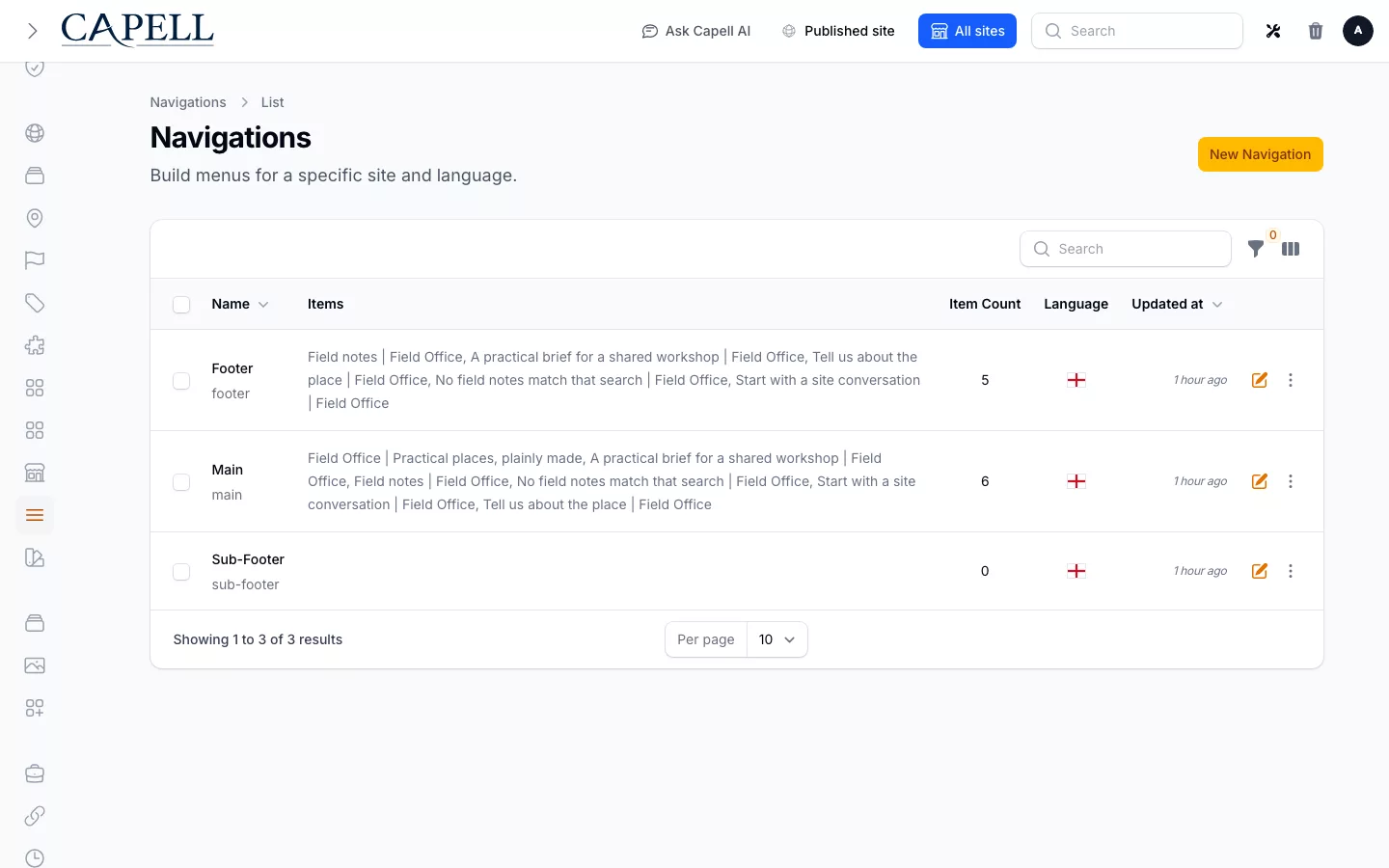Focus the global Search field in top bar
The height and width of the screenshot is (868, 1389).
tap(1137, 31)
